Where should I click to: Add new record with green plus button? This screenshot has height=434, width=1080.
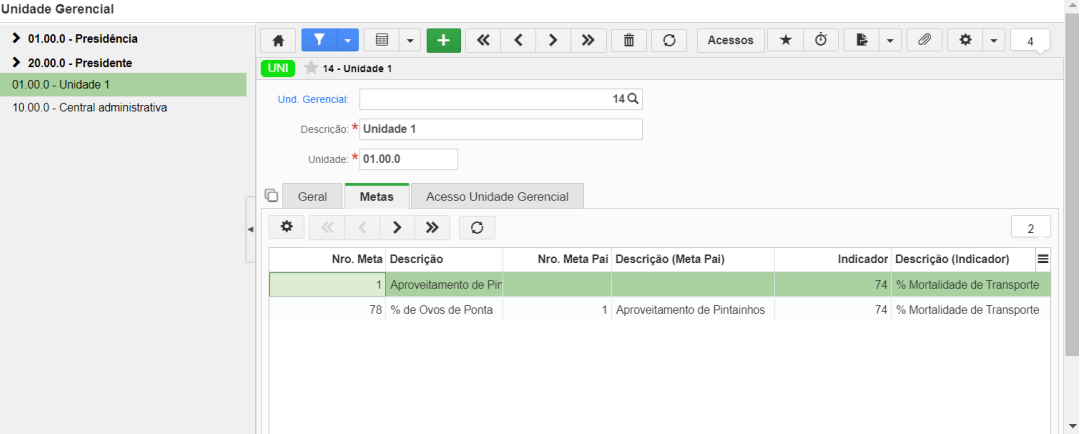[444, 41]
